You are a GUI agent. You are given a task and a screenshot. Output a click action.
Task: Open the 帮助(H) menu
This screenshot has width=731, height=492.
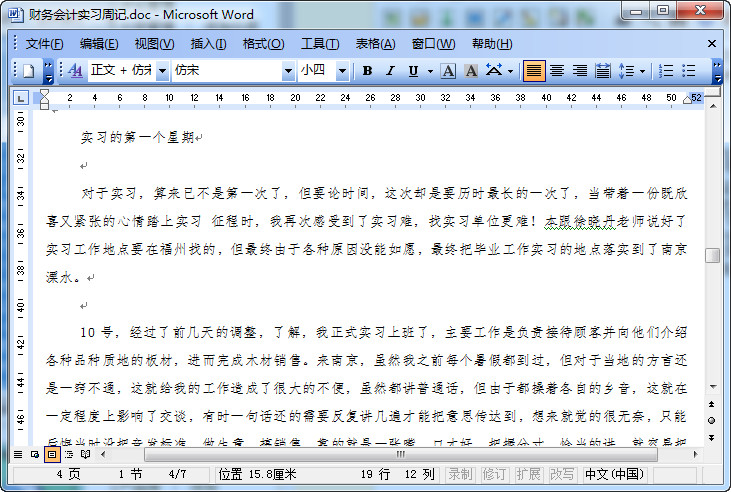click(492, 44)
